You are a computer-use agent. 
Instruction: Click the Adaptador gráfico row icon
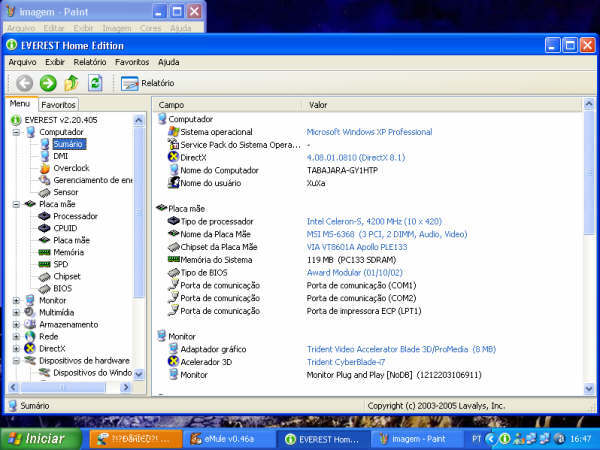173,349
